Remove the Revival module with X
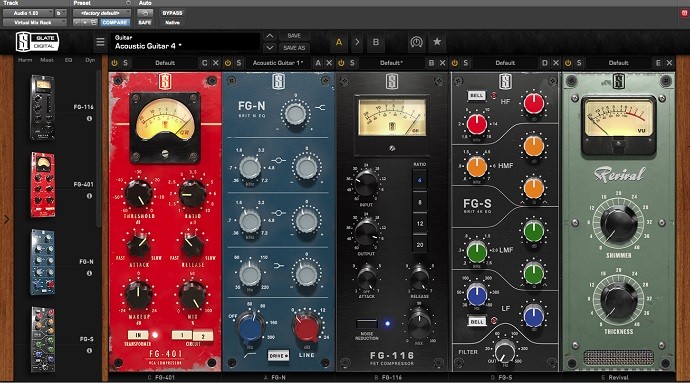Viewport: 690px width, 383px height. pos(669,63)
